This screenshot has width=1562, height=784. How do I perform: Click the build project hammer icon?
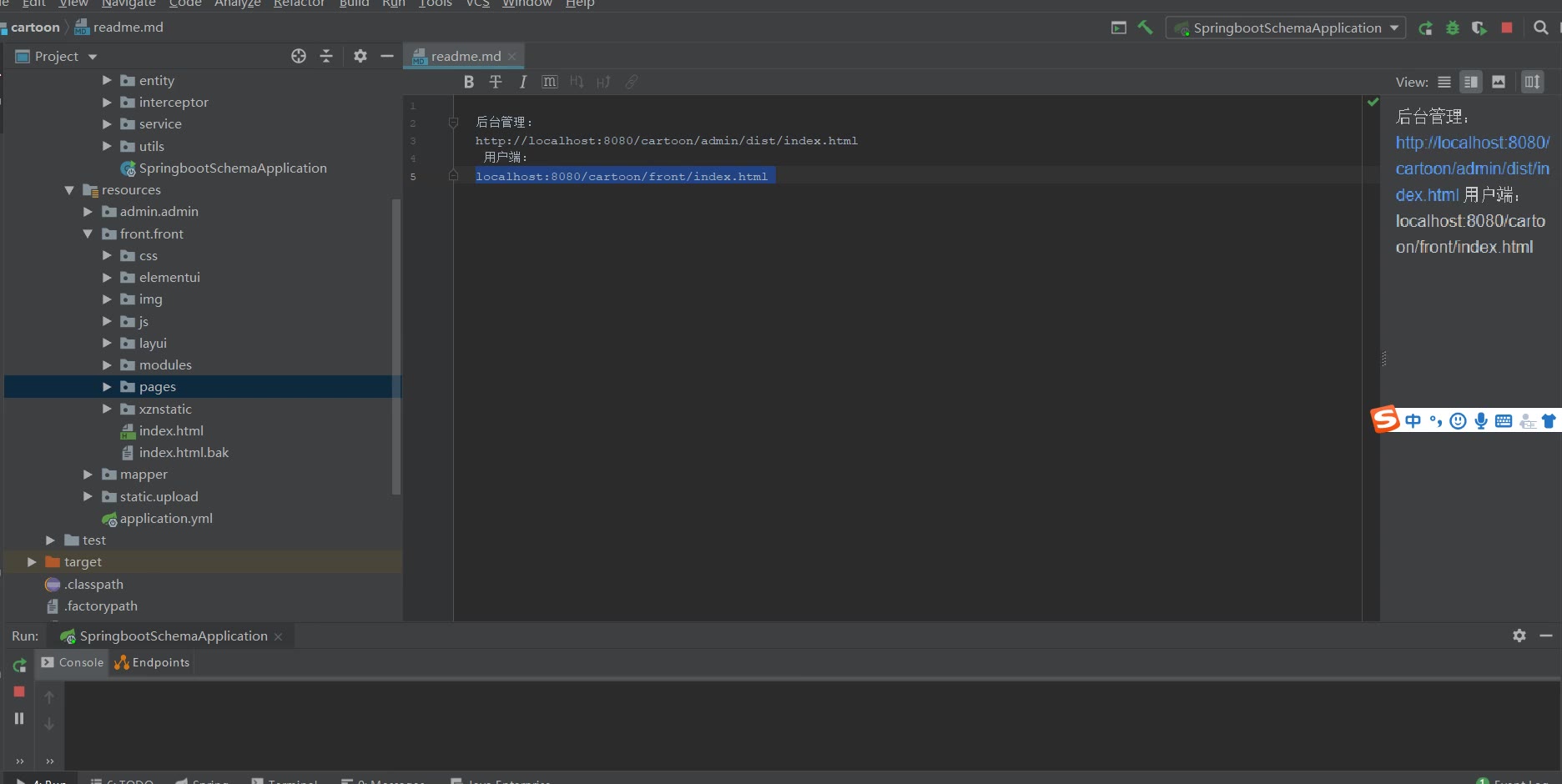(1146, 28)
